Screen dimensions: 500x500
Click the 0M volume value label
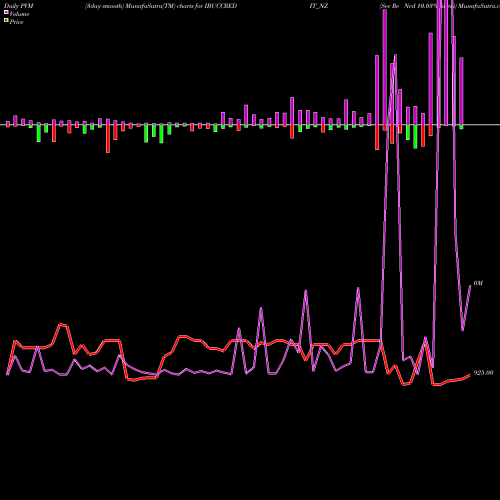coord(478,283)
